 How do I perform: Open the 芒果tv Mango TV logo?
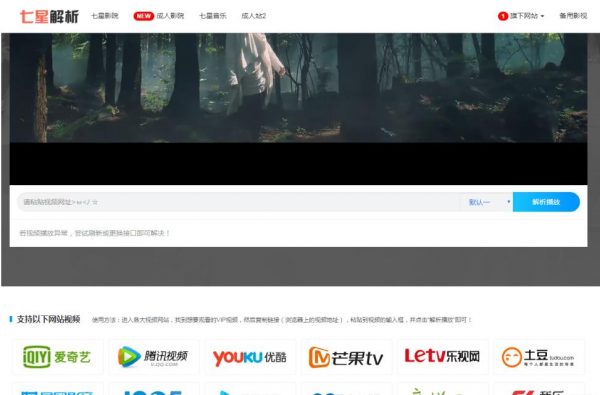point(346,357)
